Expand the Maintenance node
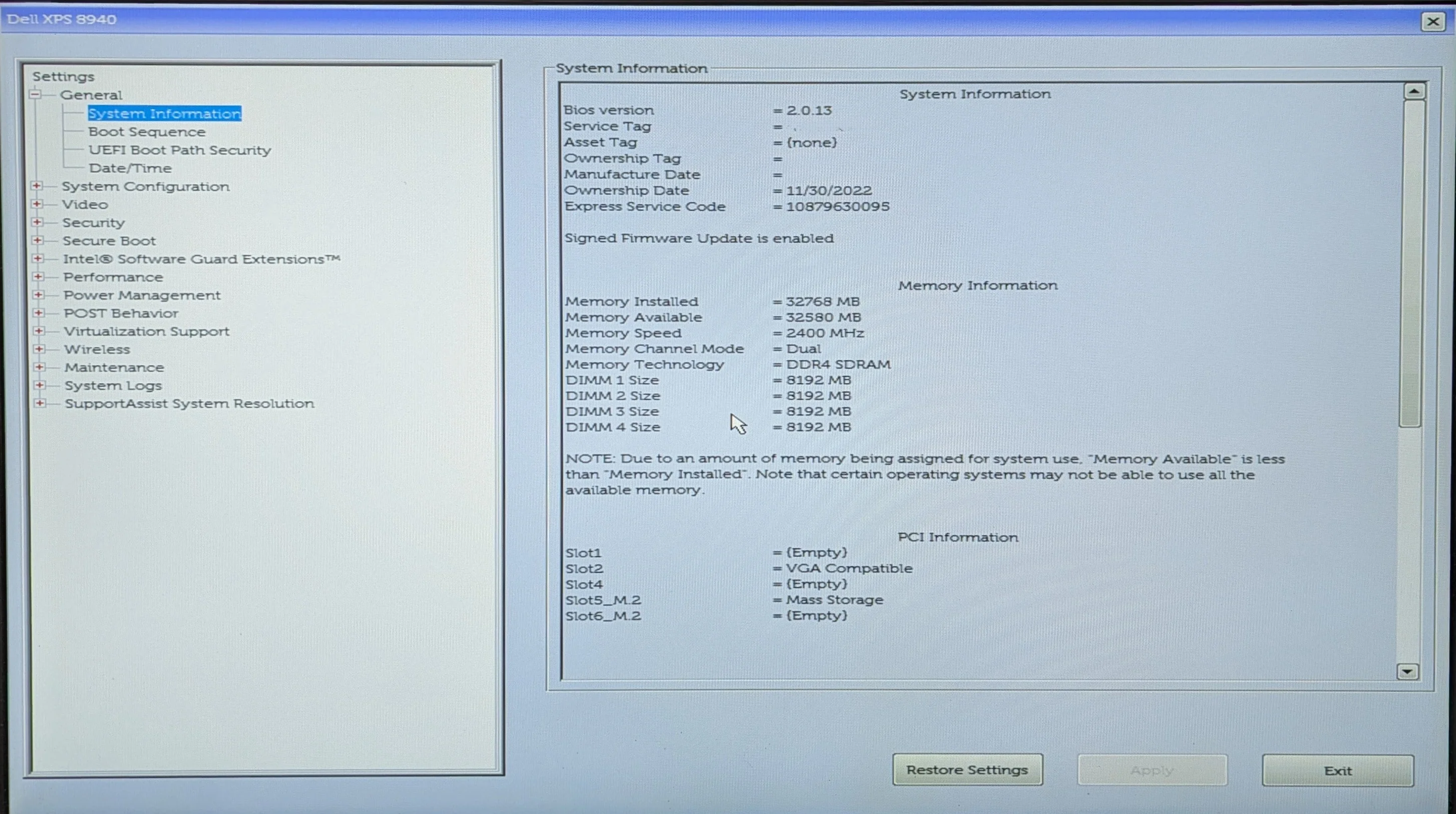The width and height of the screenshot is (1456, 814). (x=40, y=367)
